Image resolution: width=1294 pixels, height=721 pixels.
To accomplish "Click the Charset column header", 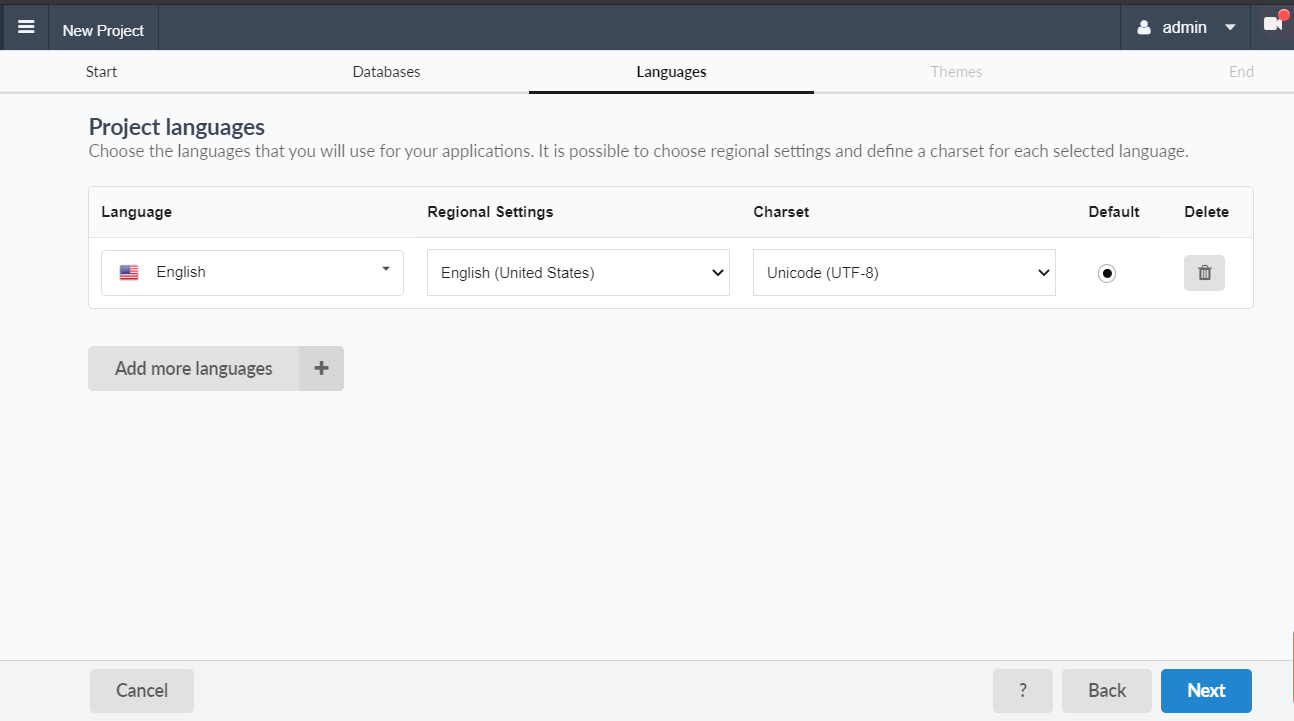I will pos(781,212).
